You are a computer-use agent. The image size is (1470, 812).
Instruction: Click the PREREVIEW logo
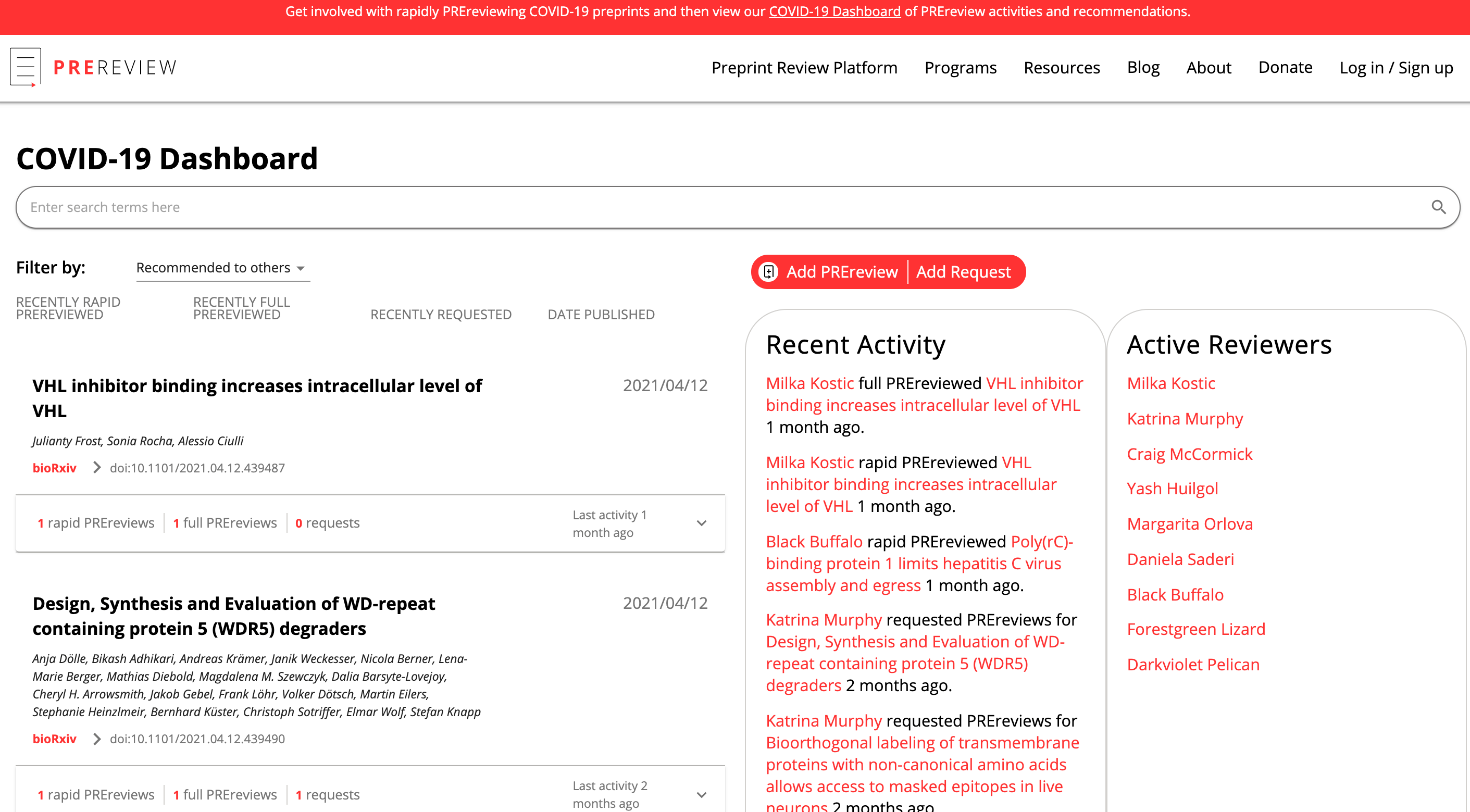click(115, 67)
